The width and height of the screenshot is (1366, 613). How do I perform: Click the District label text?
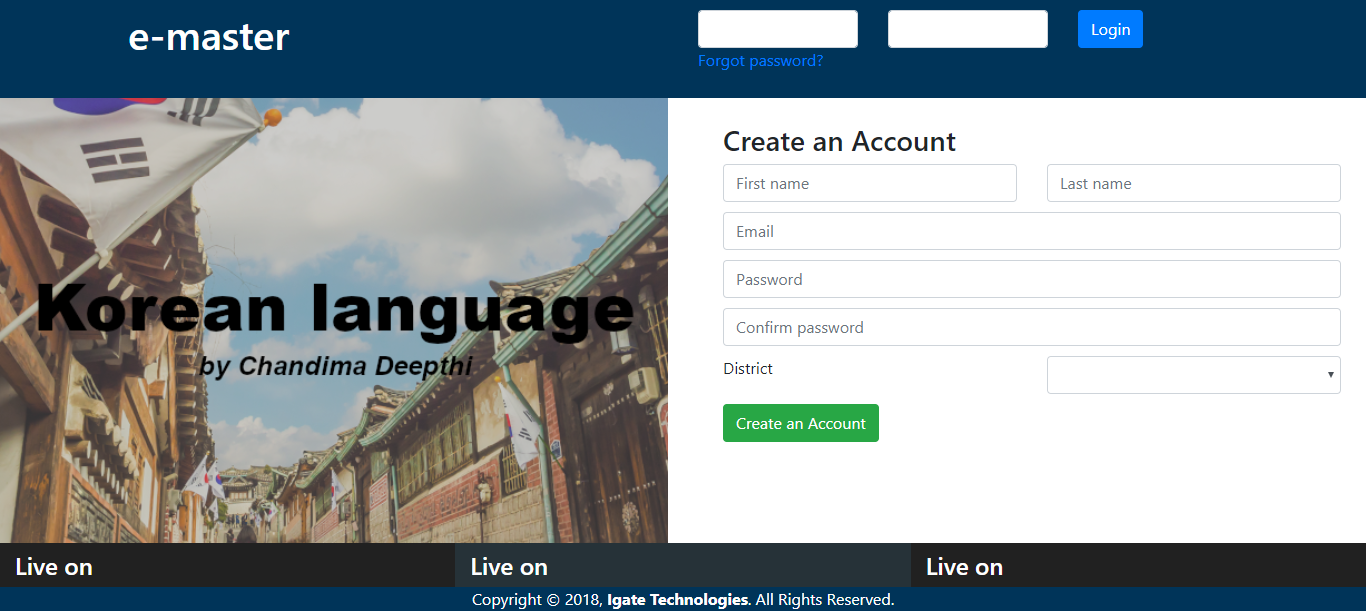748,369
